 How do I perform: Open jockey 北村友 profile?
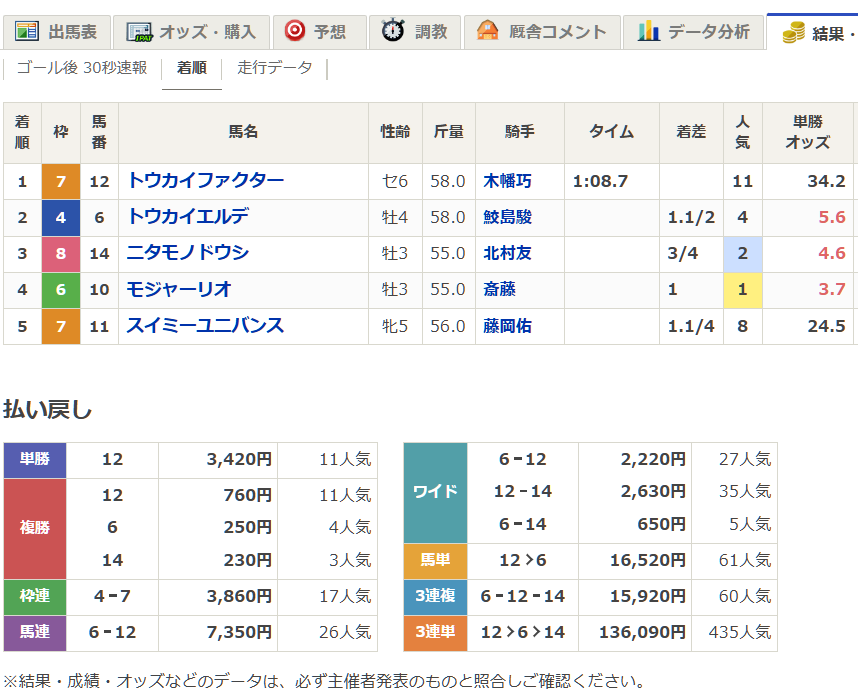coord(507,253)
